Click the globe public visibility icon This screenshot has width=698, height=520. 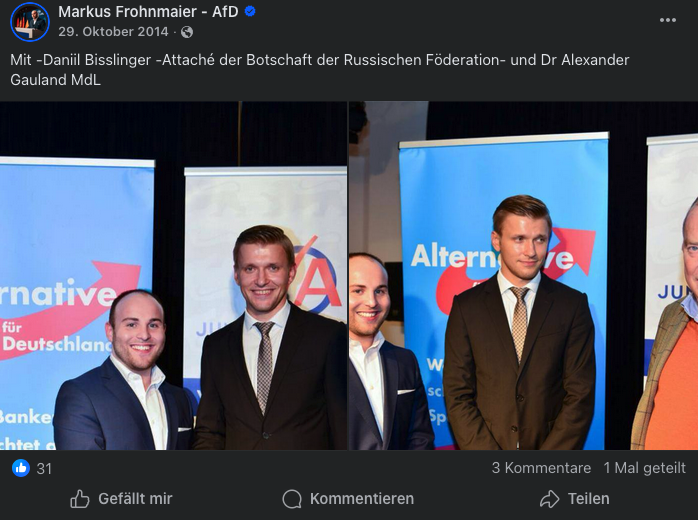[x=187, y=32]
